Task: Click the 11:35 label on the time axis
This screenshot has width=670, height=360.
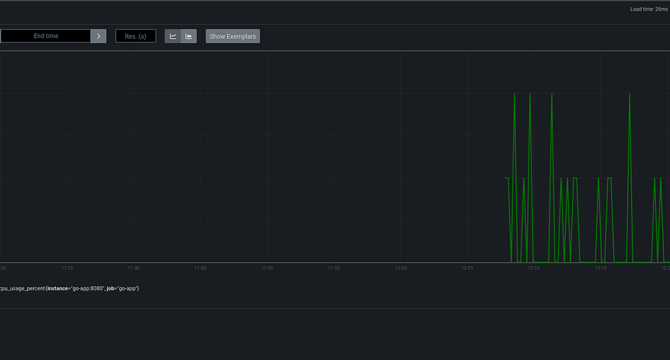Action: tap(67, 268)
